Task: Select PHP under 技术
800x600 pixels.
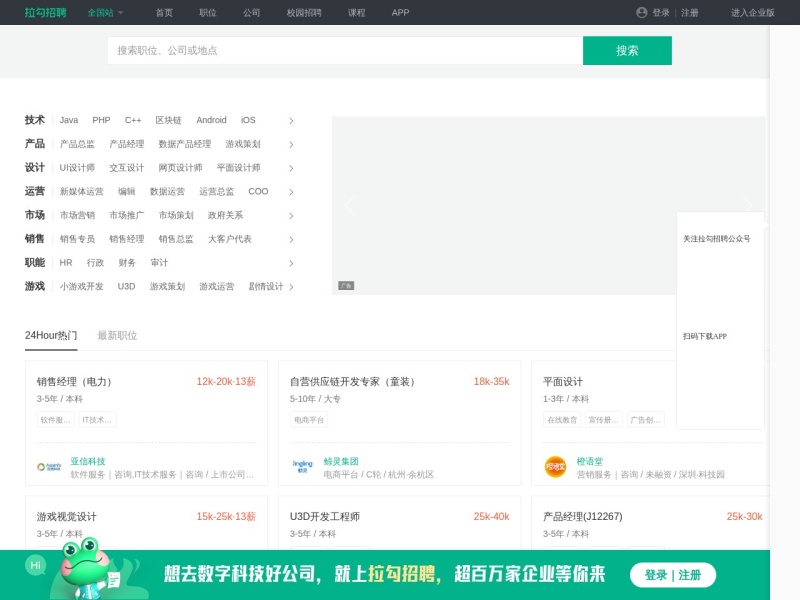Action: click(x=101, y=120)
